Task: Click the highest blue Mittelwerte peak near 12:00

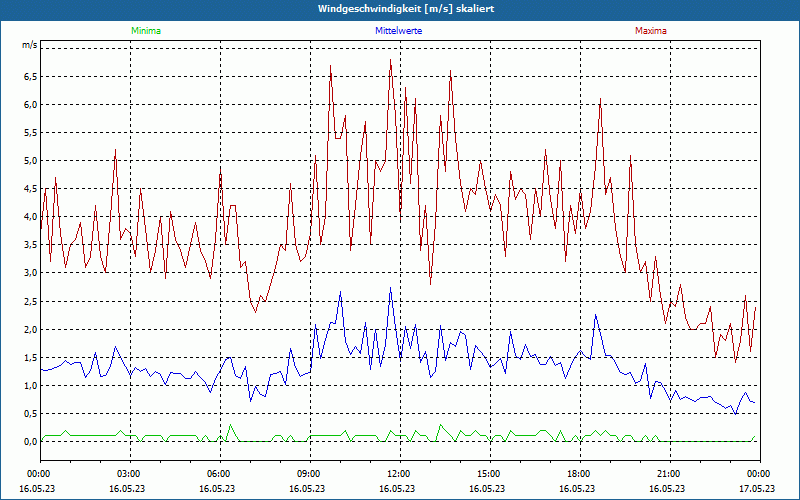Action: pyautogui.click(x=391, y=288)
